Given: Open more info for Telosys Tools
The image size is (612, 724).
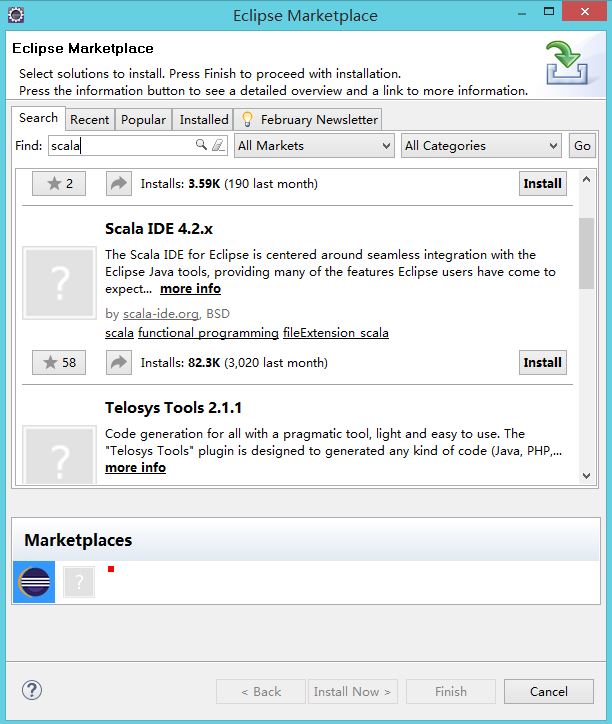Looking at the screenshot, I should (135, 468).
